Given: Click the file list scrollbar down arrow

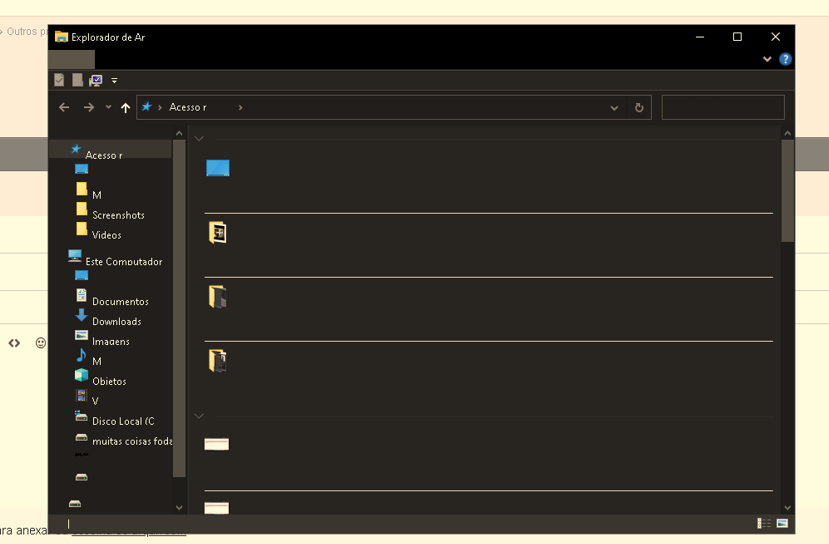Looking at the screenshot, I should tap(788, 508).
